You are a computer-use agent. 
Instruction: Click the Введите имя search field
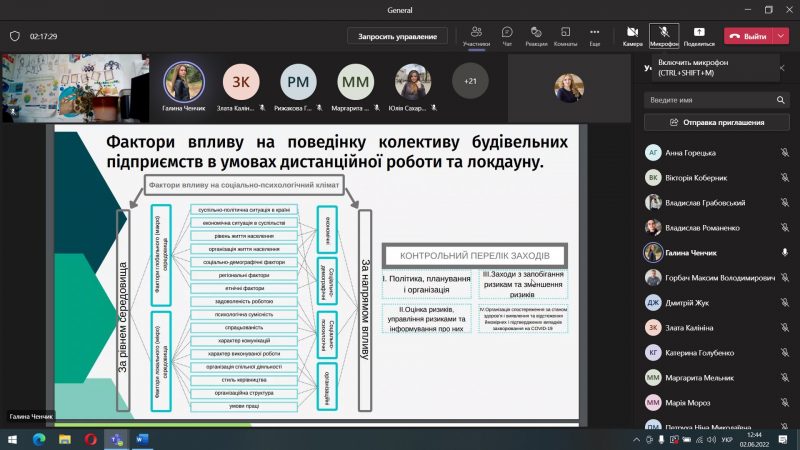coord(710,100)
